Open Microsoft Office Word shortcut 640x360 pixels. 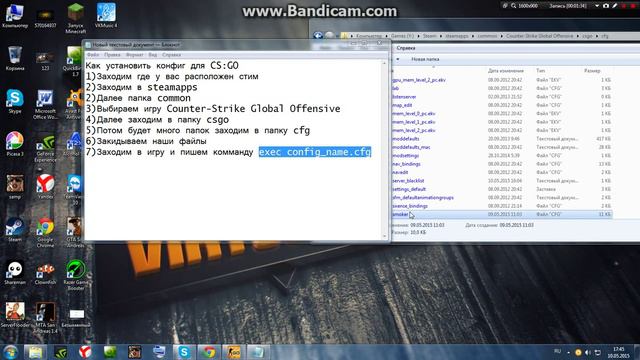point(45,104)
